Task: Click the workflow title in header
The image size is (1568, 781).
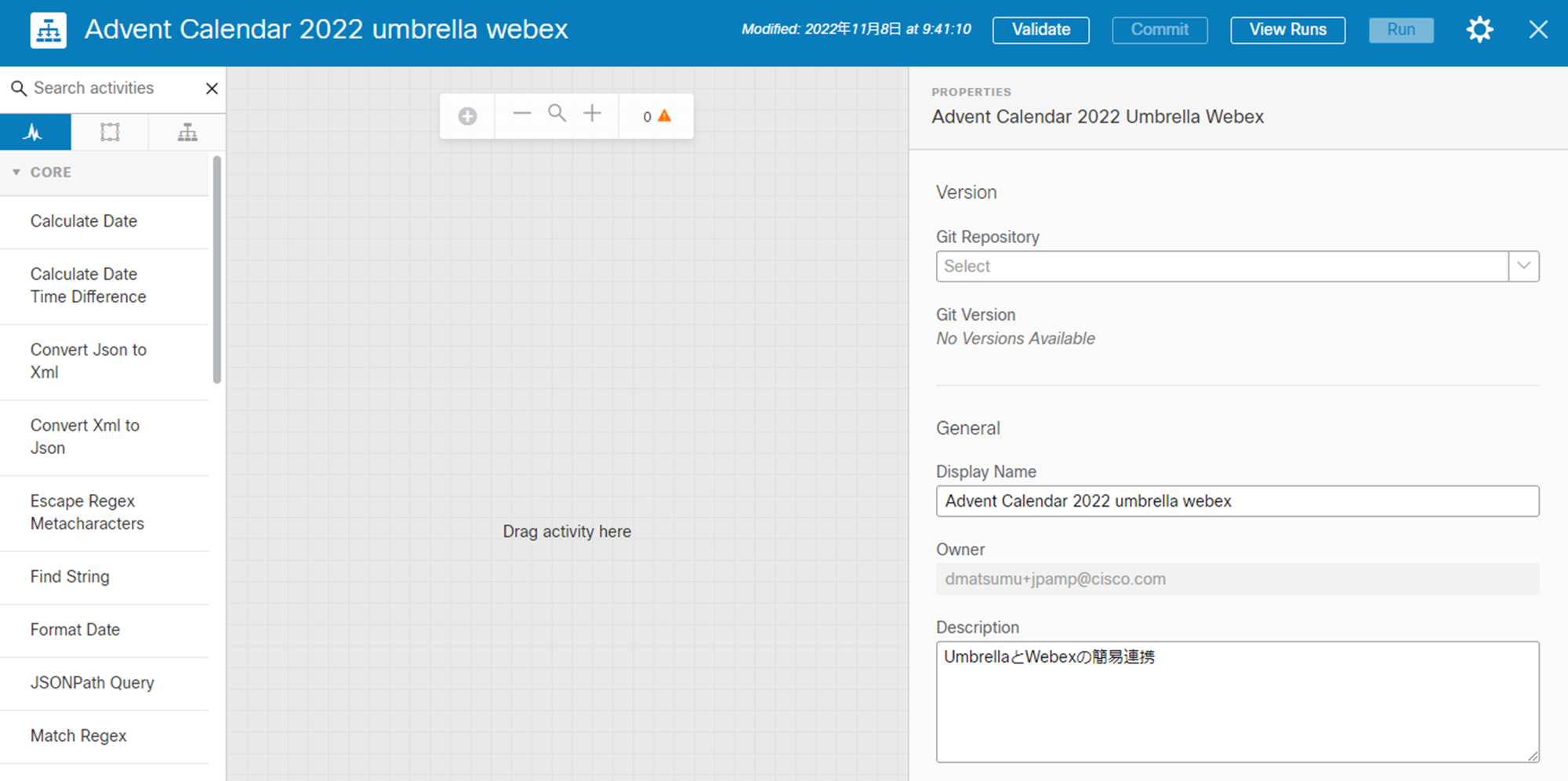Action: point(326,30)
